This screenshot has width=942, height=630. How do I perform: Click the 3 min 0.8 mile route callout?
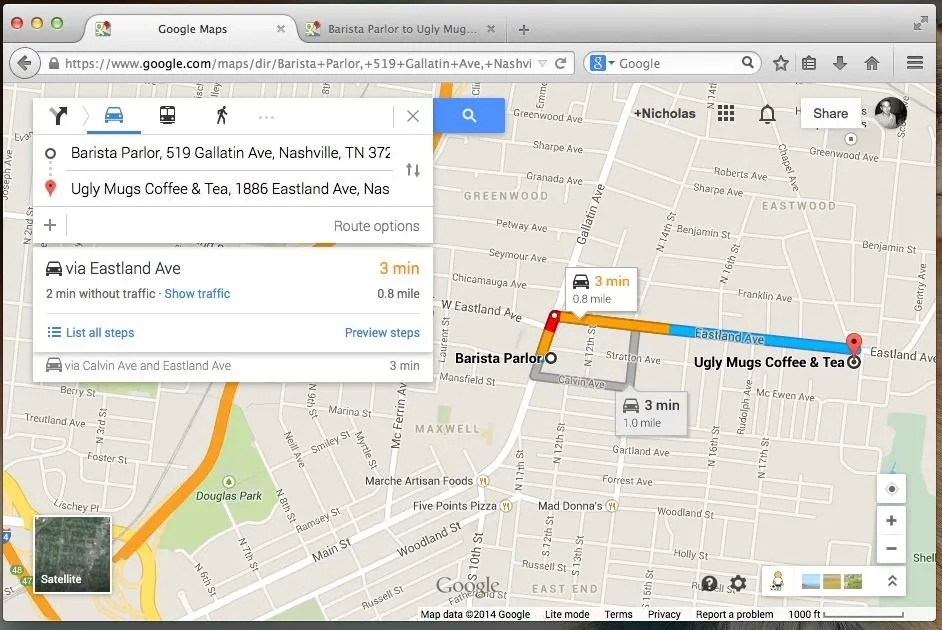coord(601,289)
